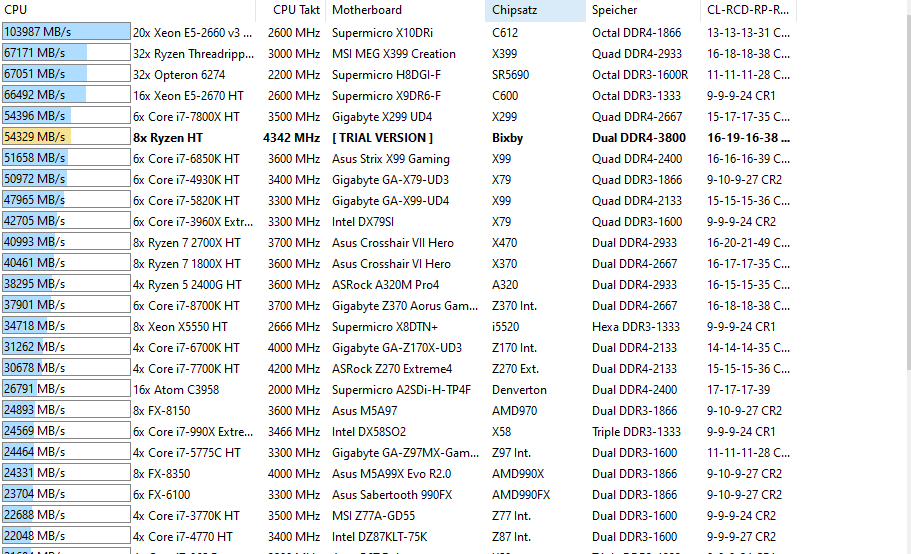Click the Z370 Int. chipset cell
Viewport: 911px width, 554px height.
tap(514, 305)
